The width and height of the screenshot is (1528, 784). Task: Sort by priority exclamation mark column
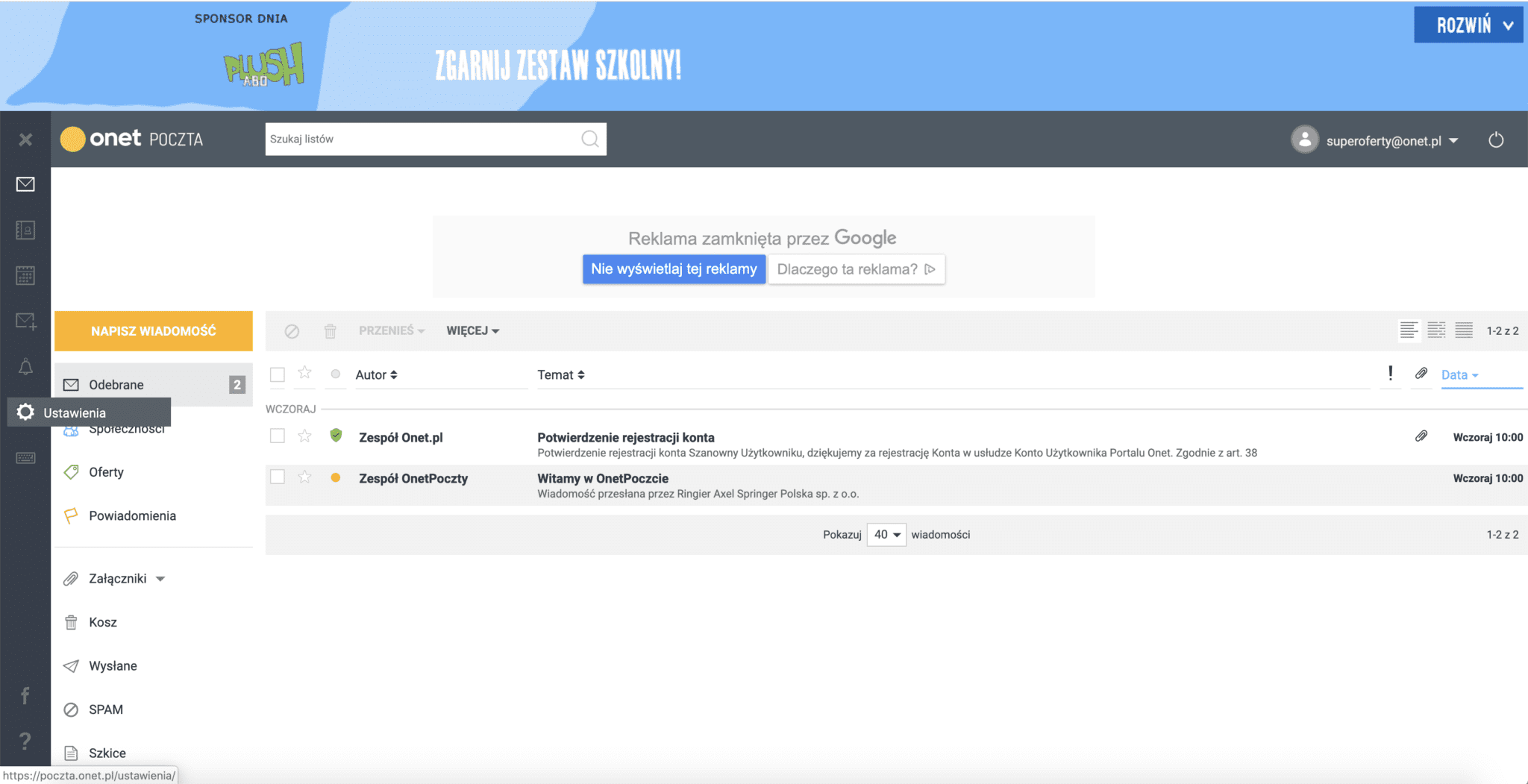(x=1390, y=373)
